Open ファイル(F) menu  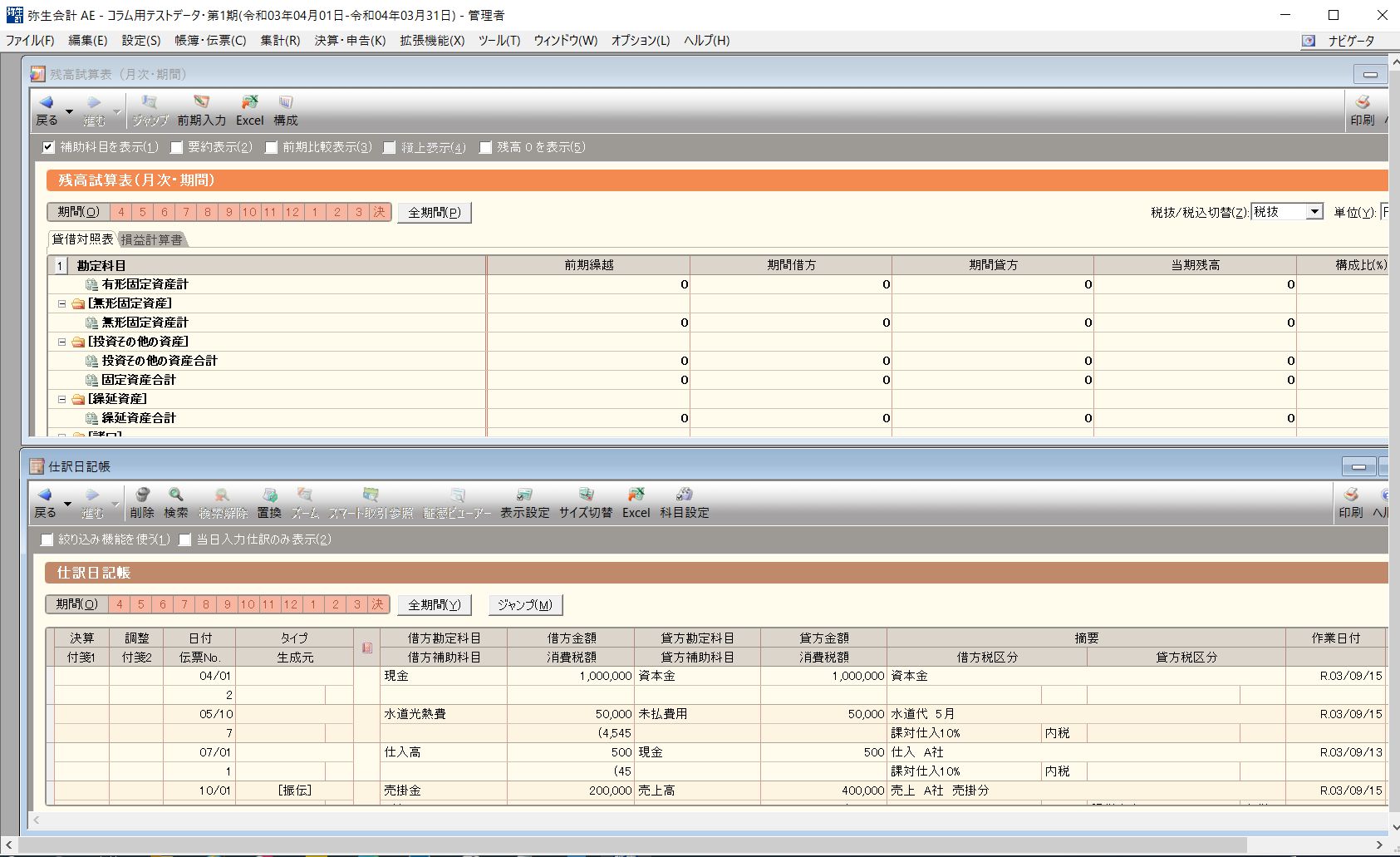pyautogui.click(x=30, y=41)
